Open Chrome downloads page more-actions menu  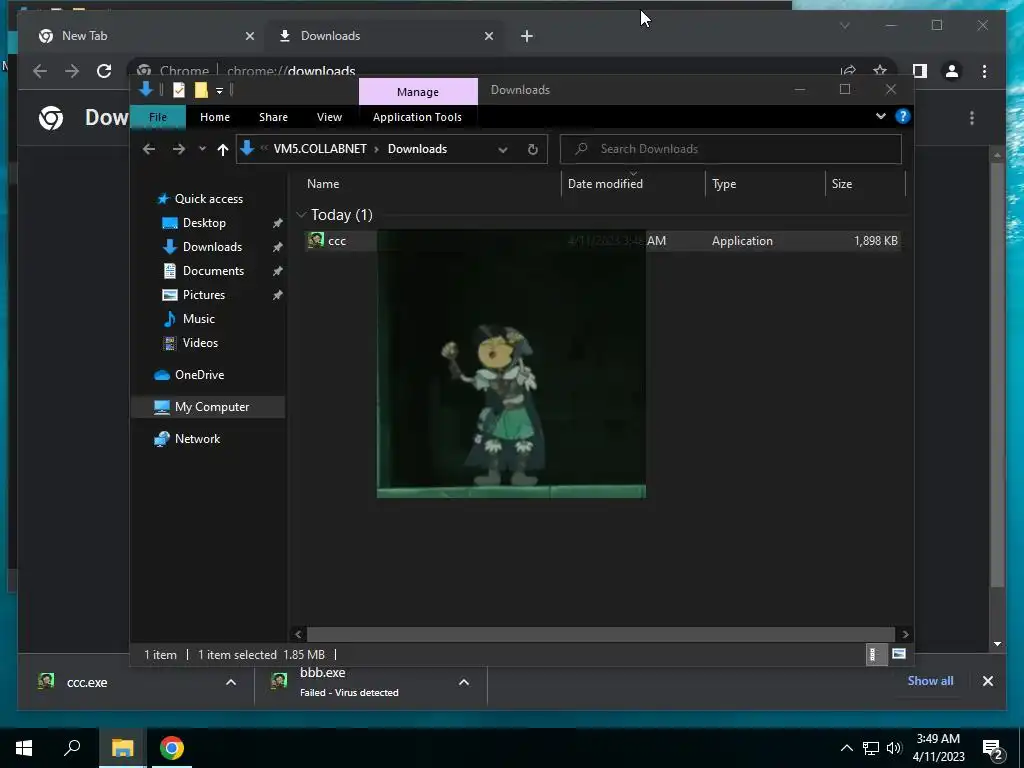pos(972,118)
